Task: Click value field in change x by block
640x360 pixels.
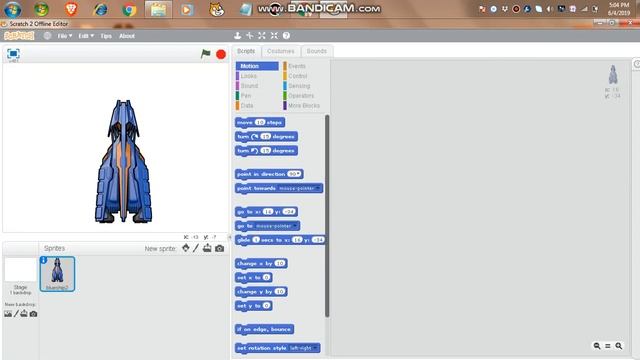Action: 280,263
